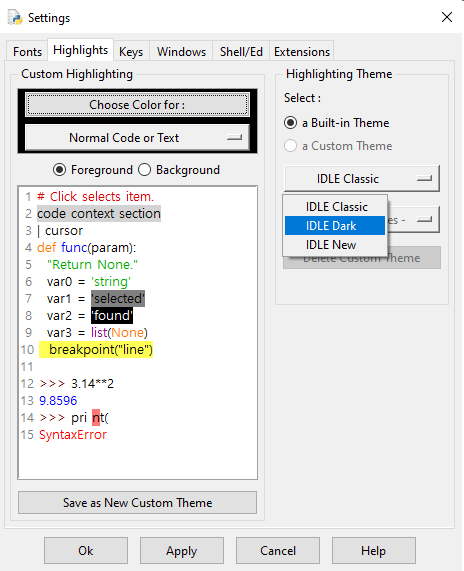Click the 'code context section' sample text
This screenshot has height=571, width=464.
(99, 213)
